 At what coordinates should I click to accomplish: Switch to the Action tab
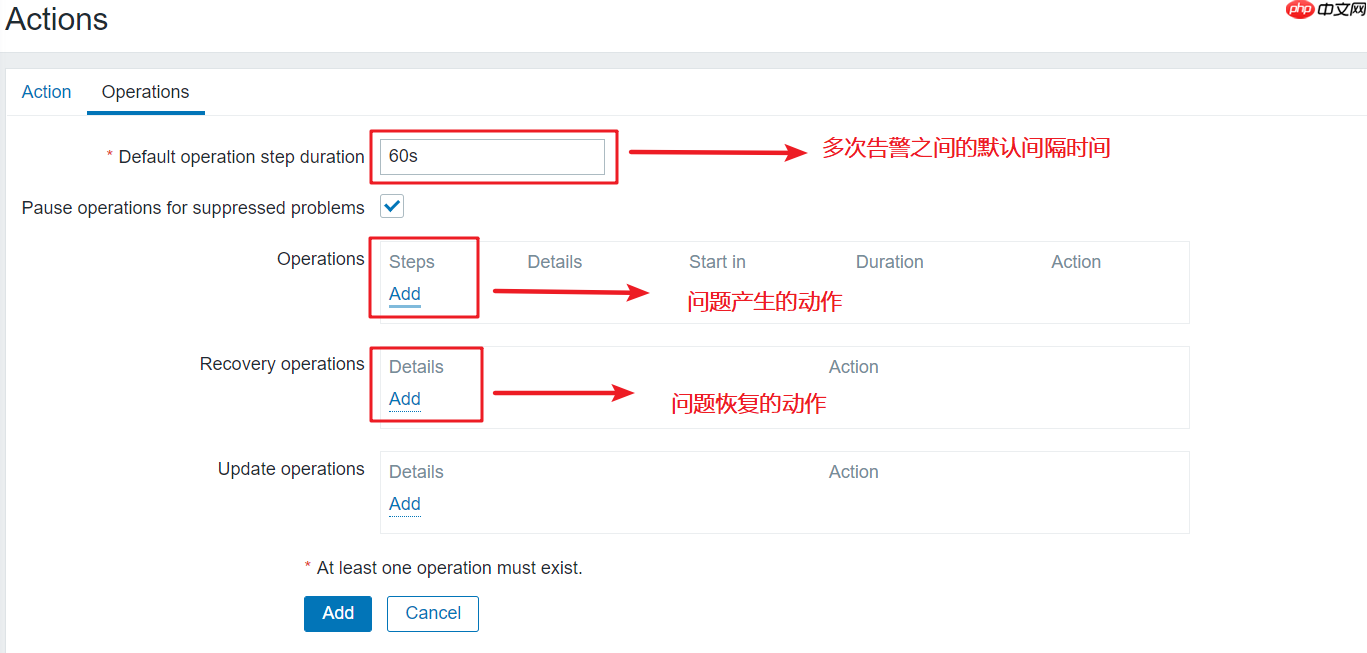pos(46,92)
